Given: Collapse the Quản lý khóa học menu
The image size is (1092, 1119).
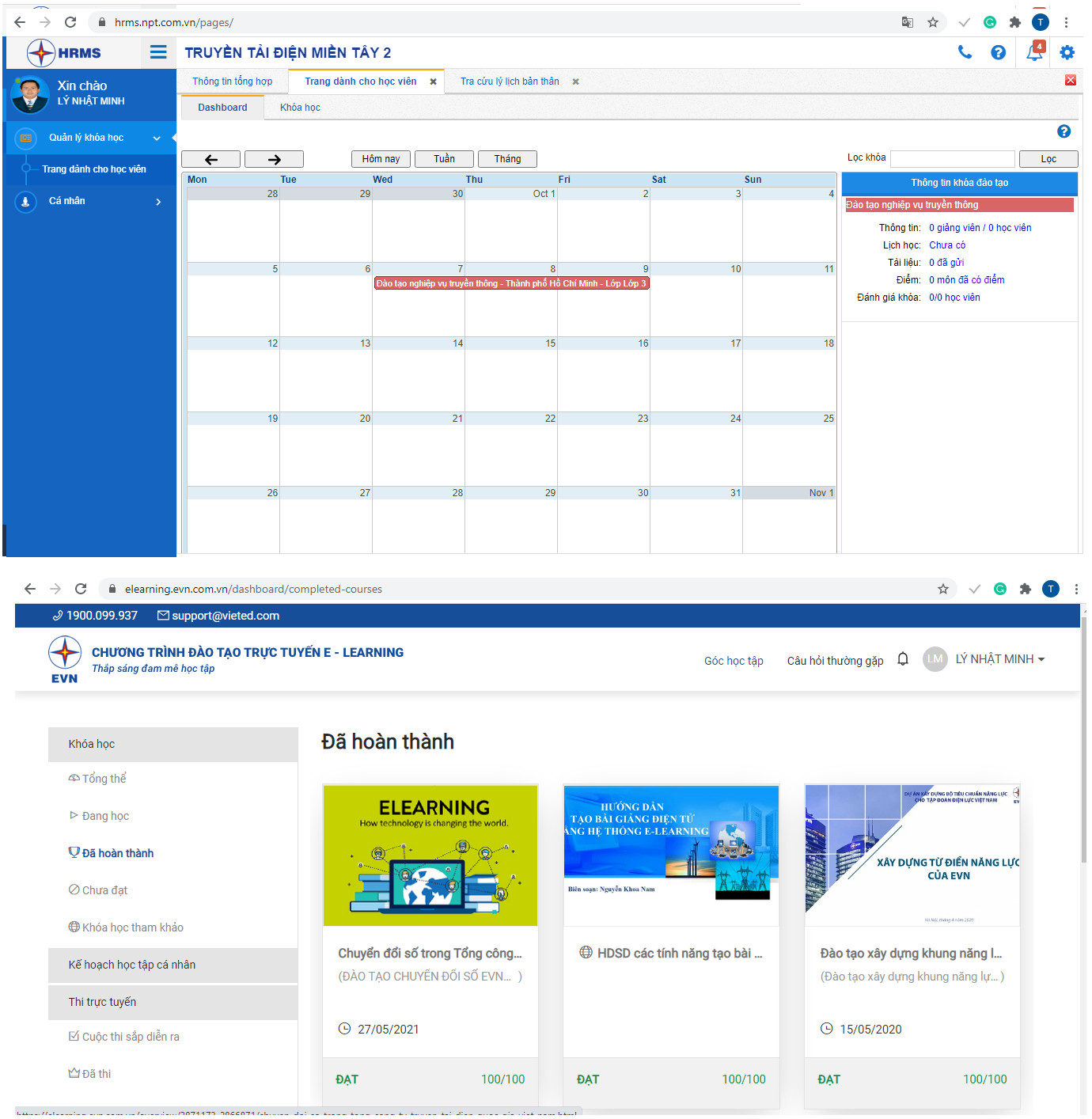Looking at the screenshot, I should tap(157, 138).
